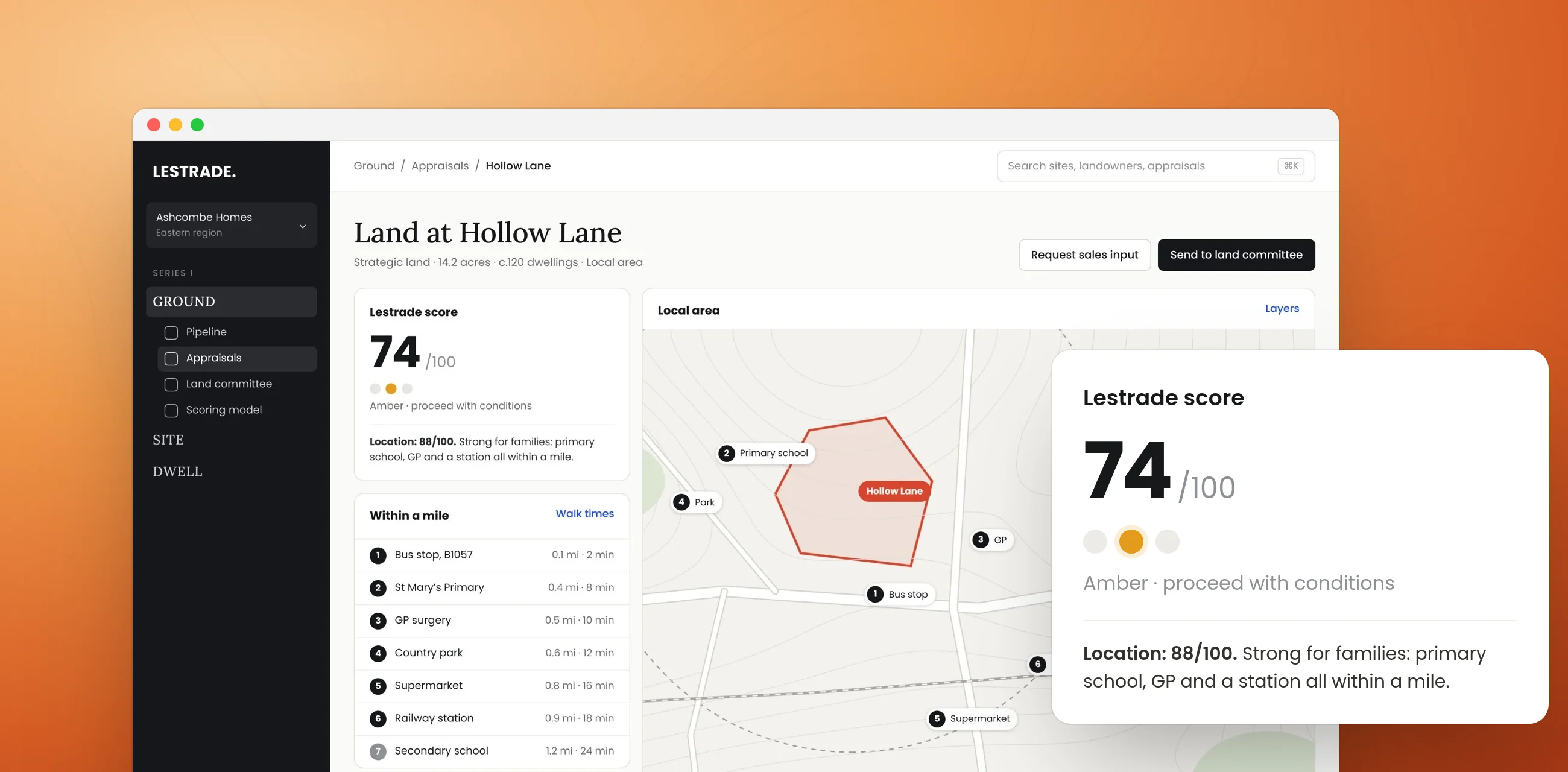Image resolution: width=1568 pixels, height=772 pixels.
Task: Click the Pipeline icon in the sidebar
Action: 171,332
